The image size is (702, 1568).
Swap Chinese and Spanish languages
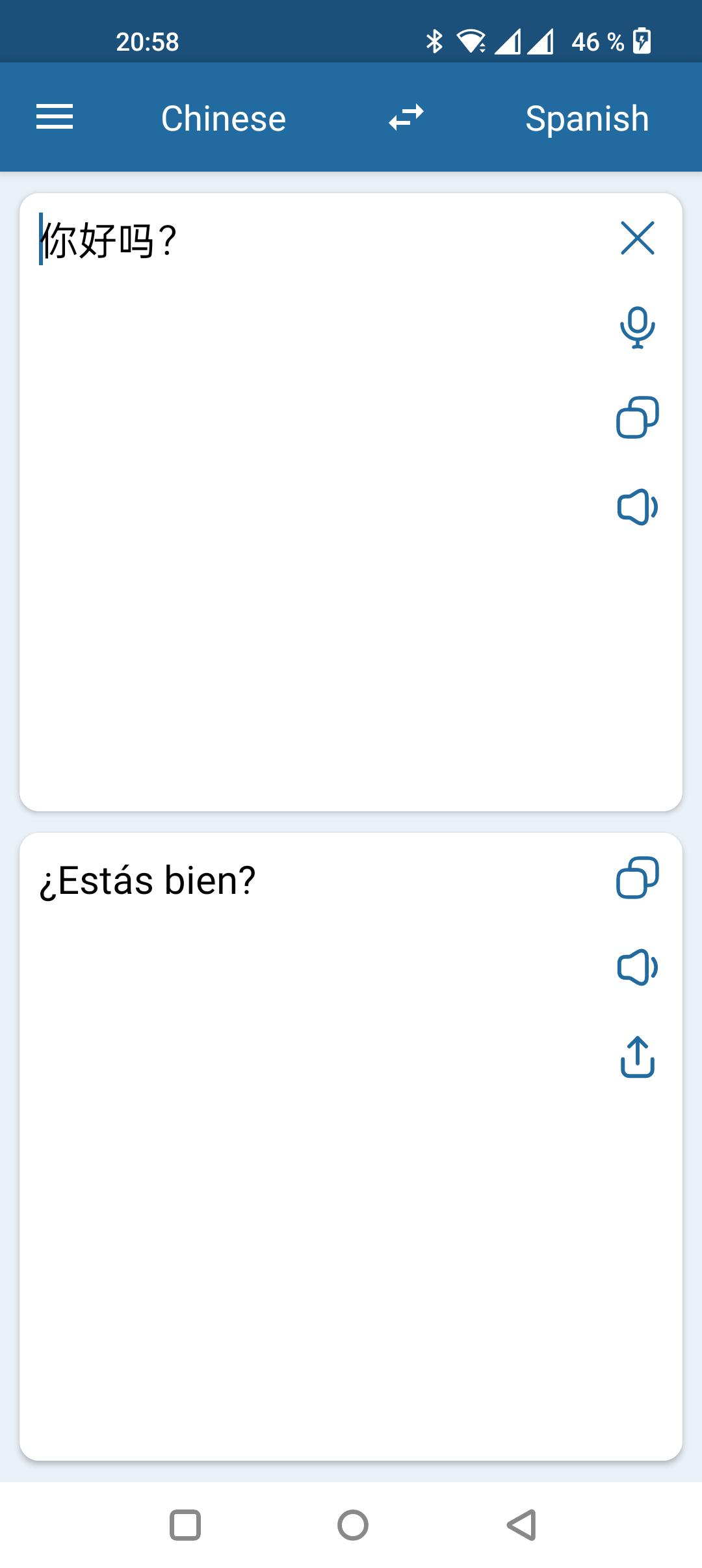point(406,118)
